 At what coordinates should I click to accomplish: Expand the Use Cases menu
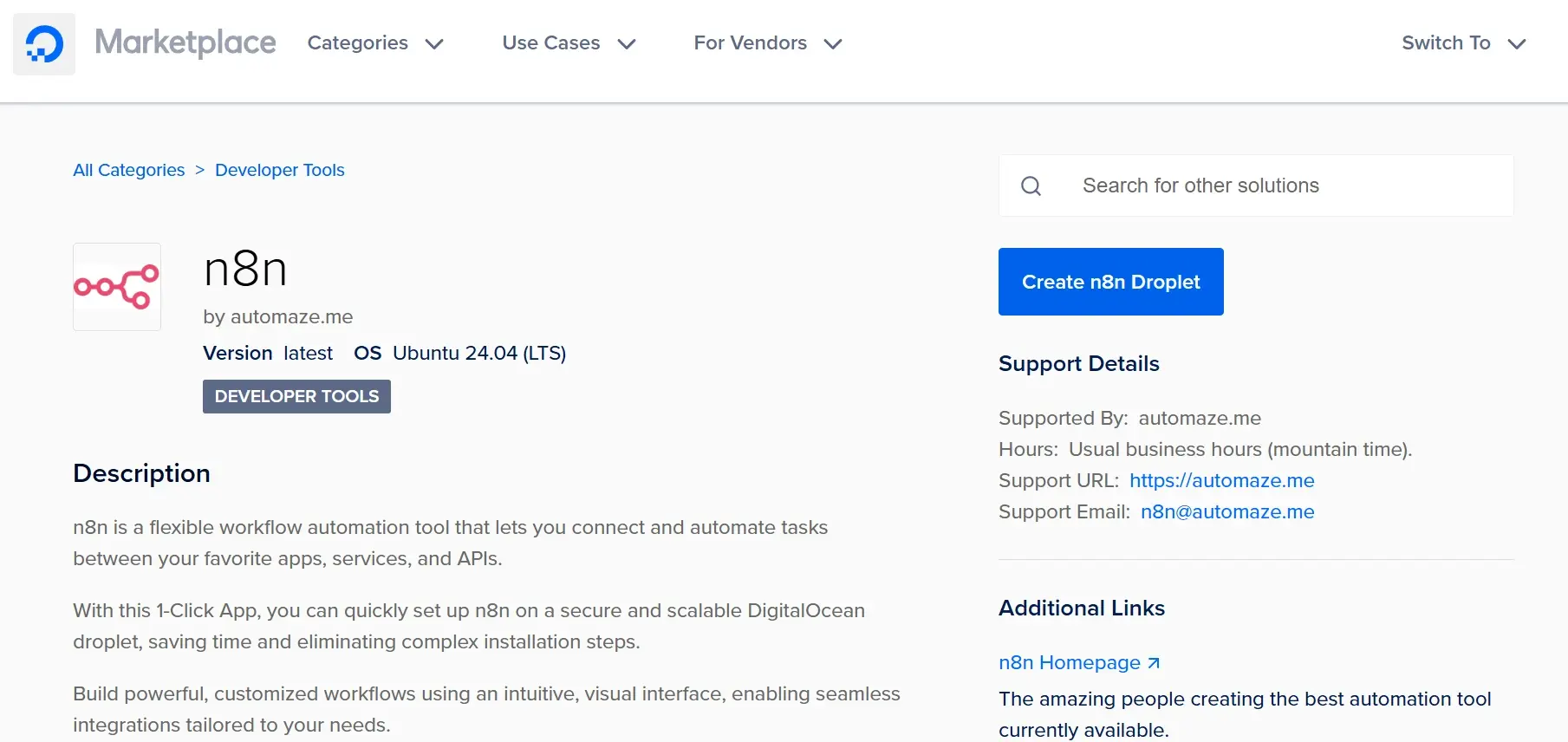point(569,43)
